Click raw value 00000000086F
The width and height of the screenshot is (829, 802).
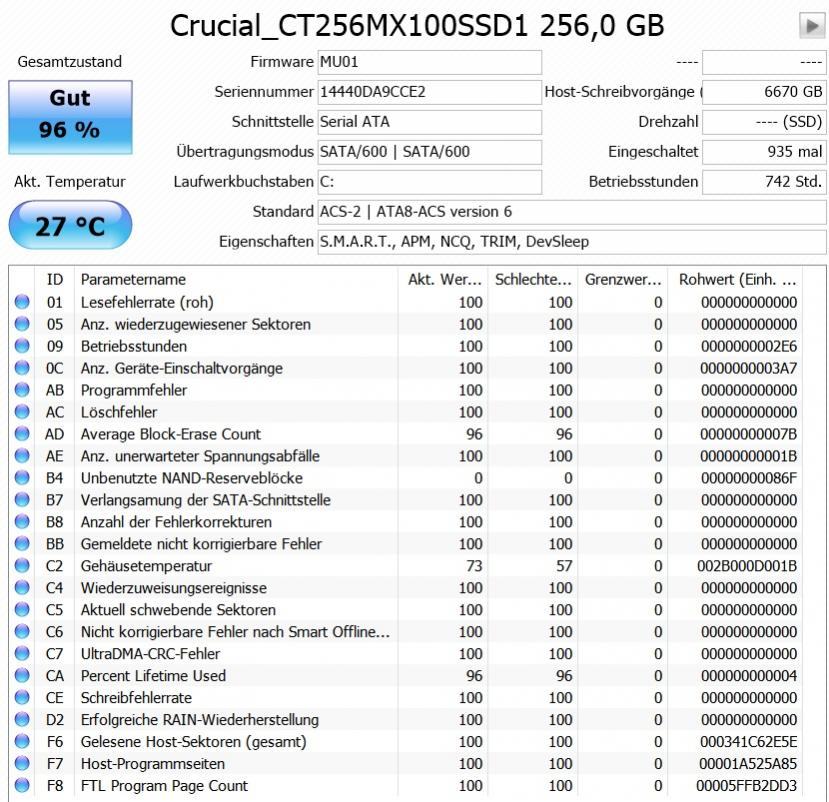click(749, 478)
